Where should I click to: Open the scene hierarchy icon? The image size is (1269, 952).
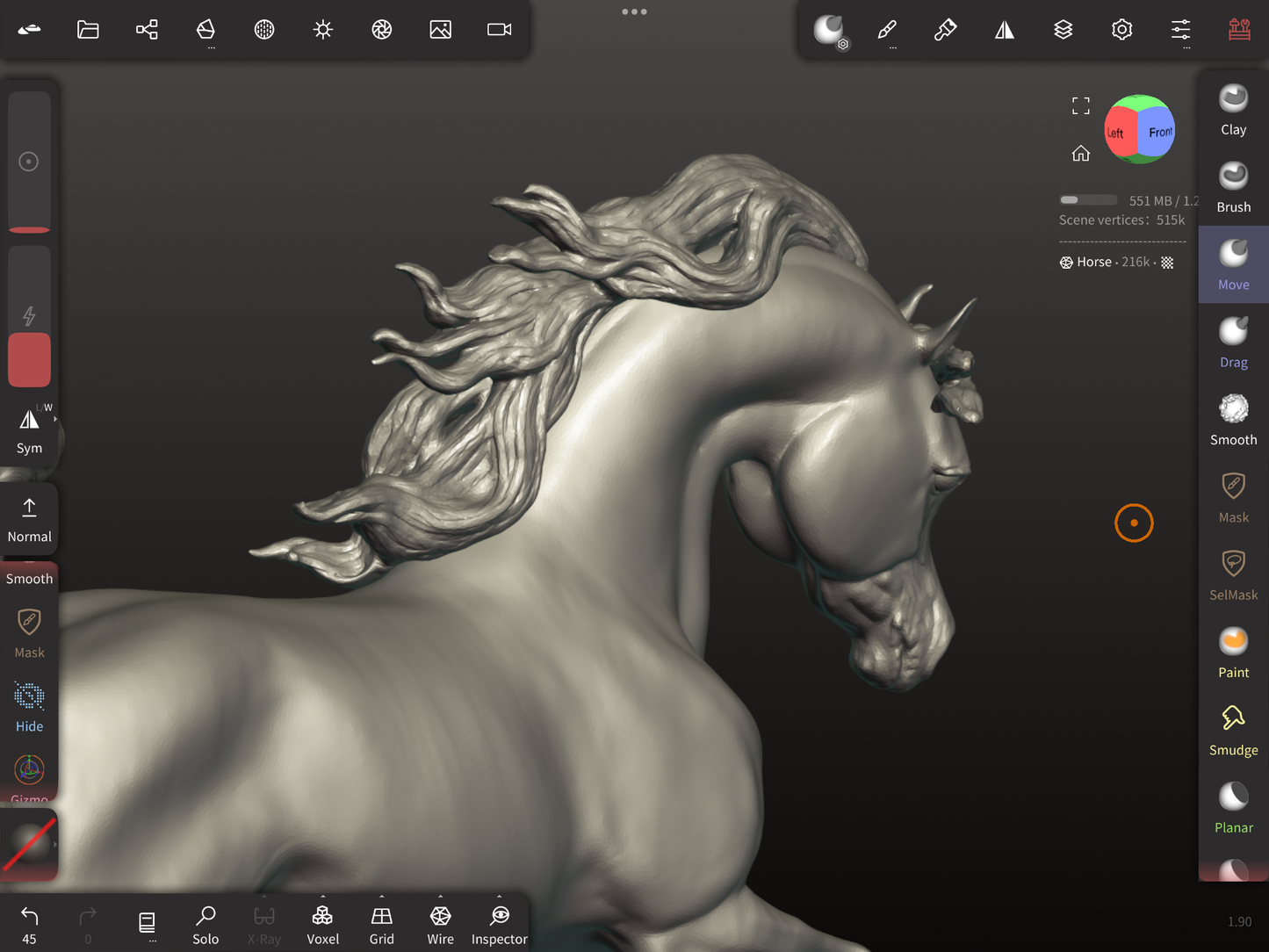click(147, 30)
